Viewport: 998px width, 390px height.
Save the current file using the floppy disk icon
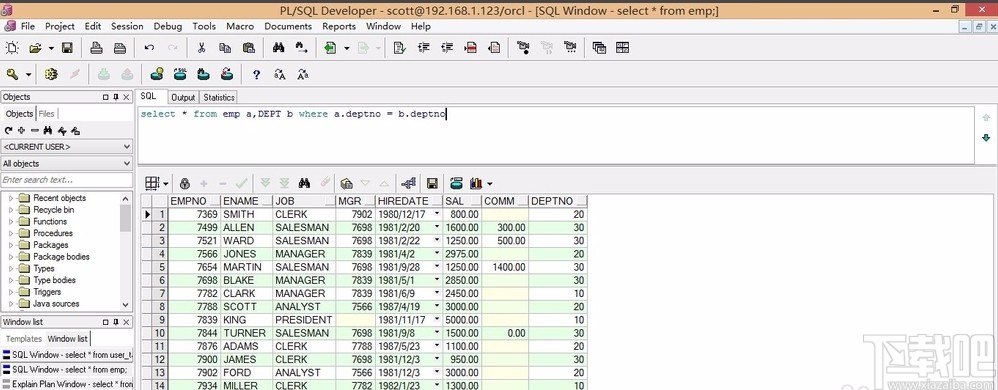pos(67,48)
